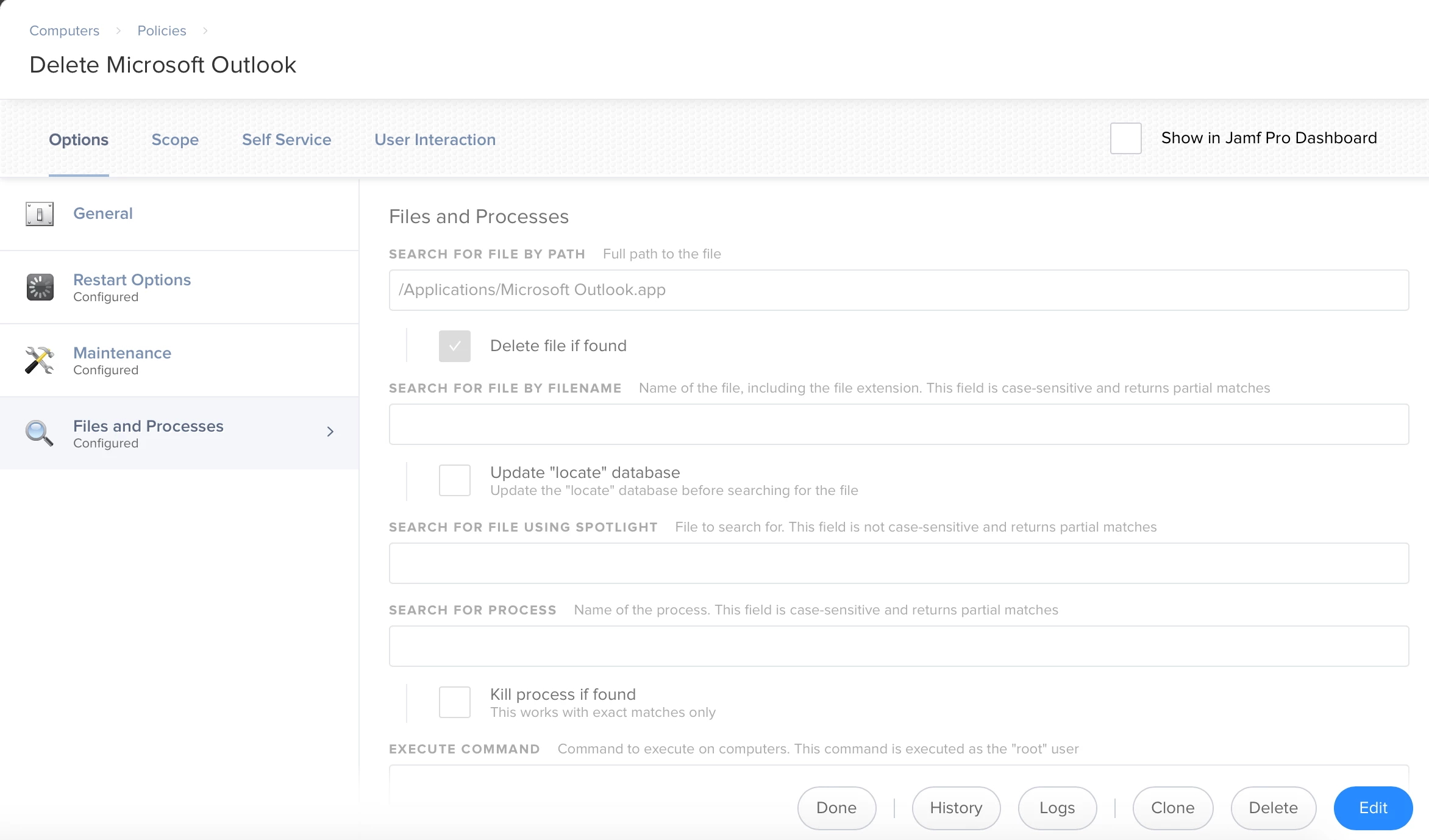Click the Maintenance tools icon

40,360
